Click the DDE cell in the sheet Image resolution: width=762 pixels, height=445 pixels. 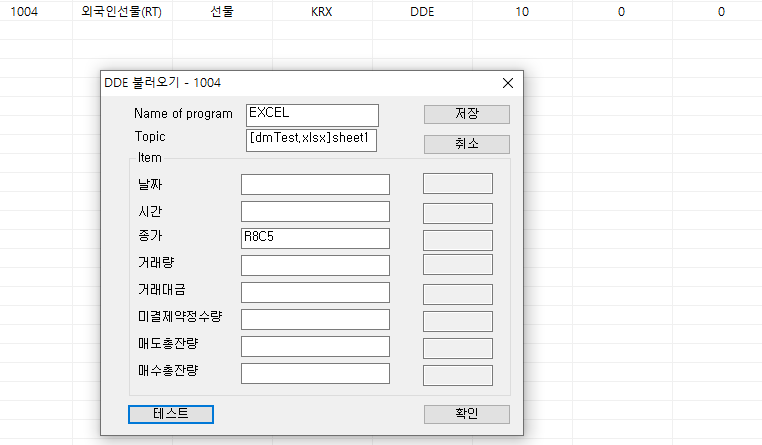tap(422, 11)
